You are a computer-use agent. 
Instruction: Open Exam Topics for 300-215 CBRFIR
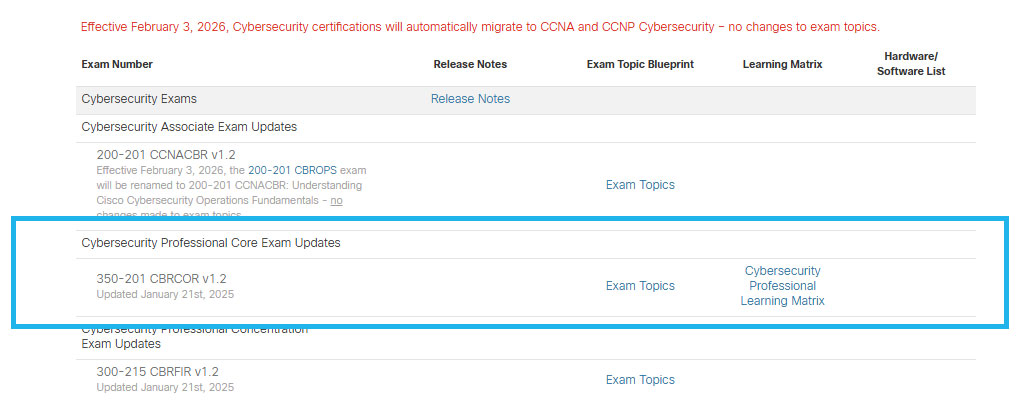[640, 380]
